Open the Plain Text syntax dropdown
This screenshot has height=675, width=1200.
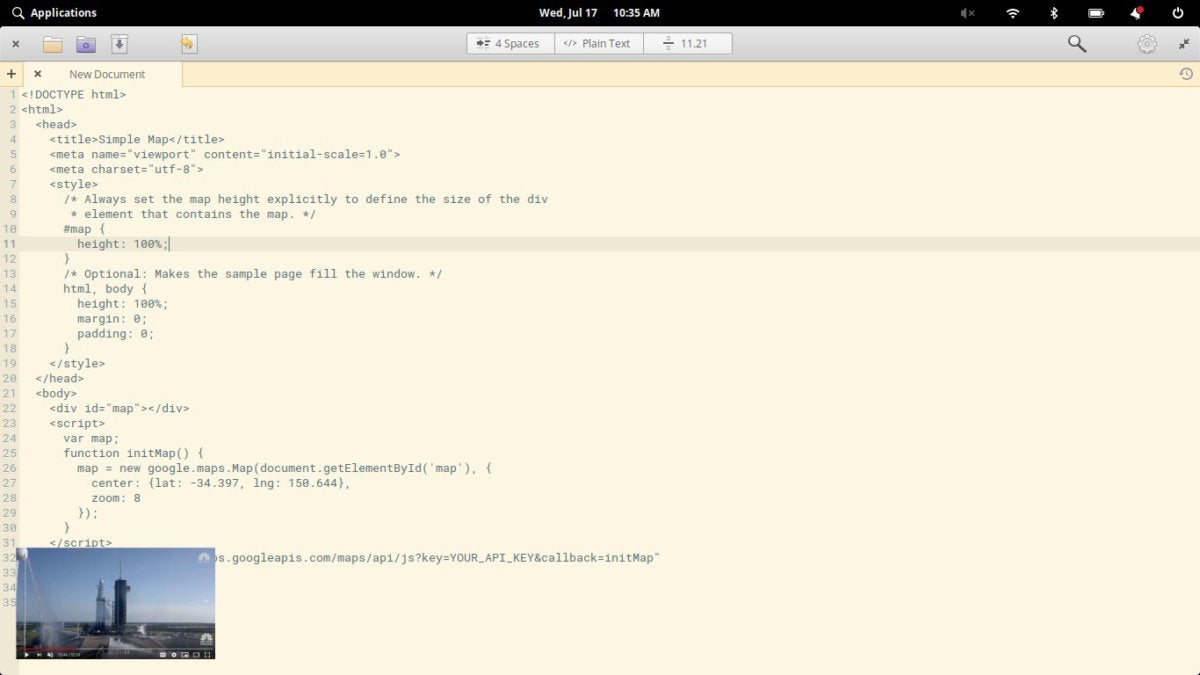pyautogui.click(x=598, y=44)
